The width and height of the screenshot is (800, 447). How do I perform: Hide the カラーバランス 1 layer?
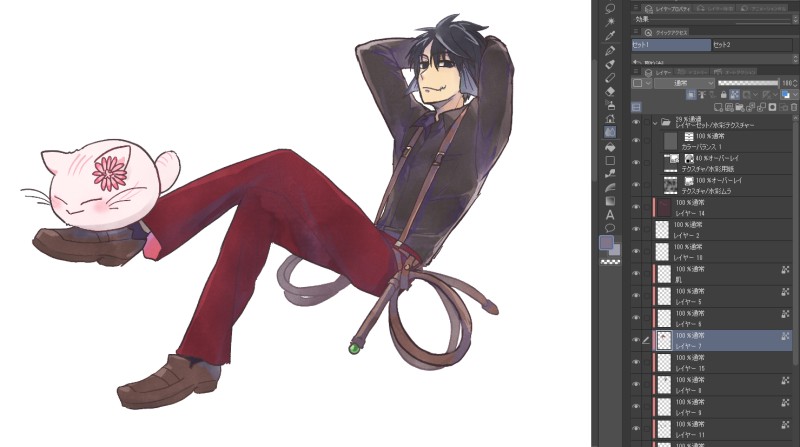pyautogui.click(x=636, y=141)
